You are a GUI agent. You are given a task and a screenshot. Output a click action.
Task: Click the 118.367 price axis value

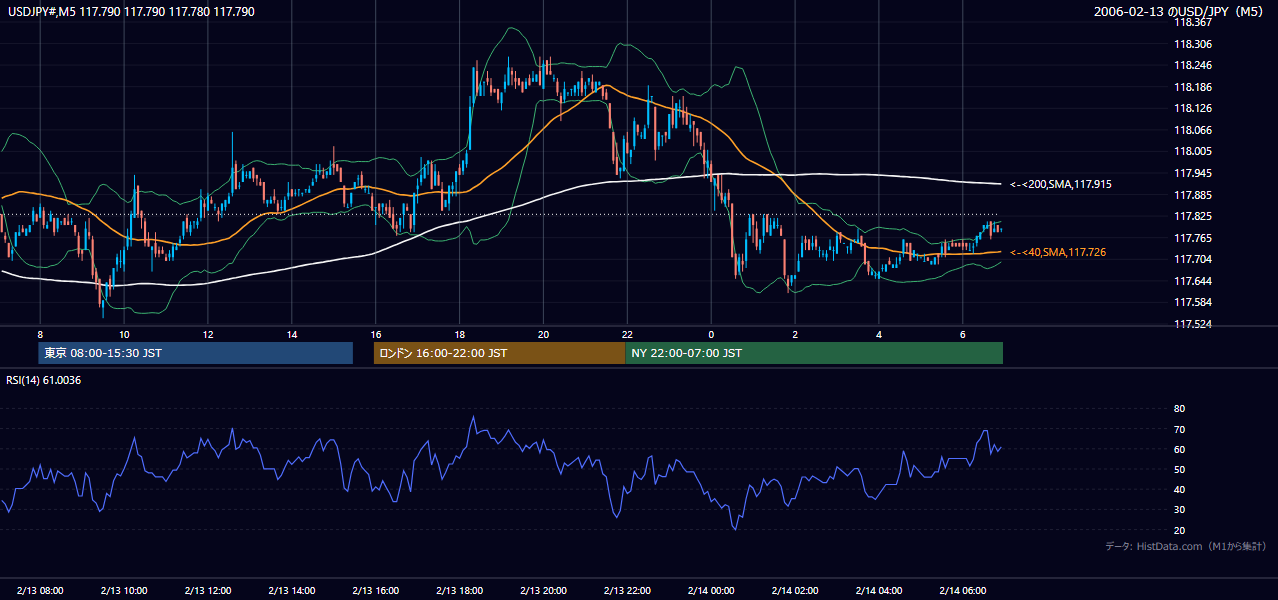point(1192,22)
